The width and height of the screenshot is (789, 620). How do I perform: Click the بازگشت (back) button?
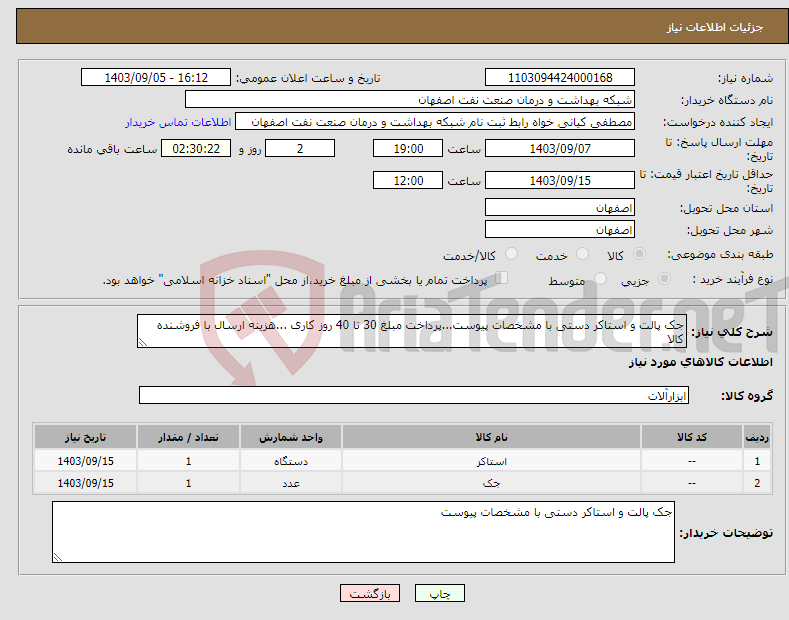pos(370,593)
